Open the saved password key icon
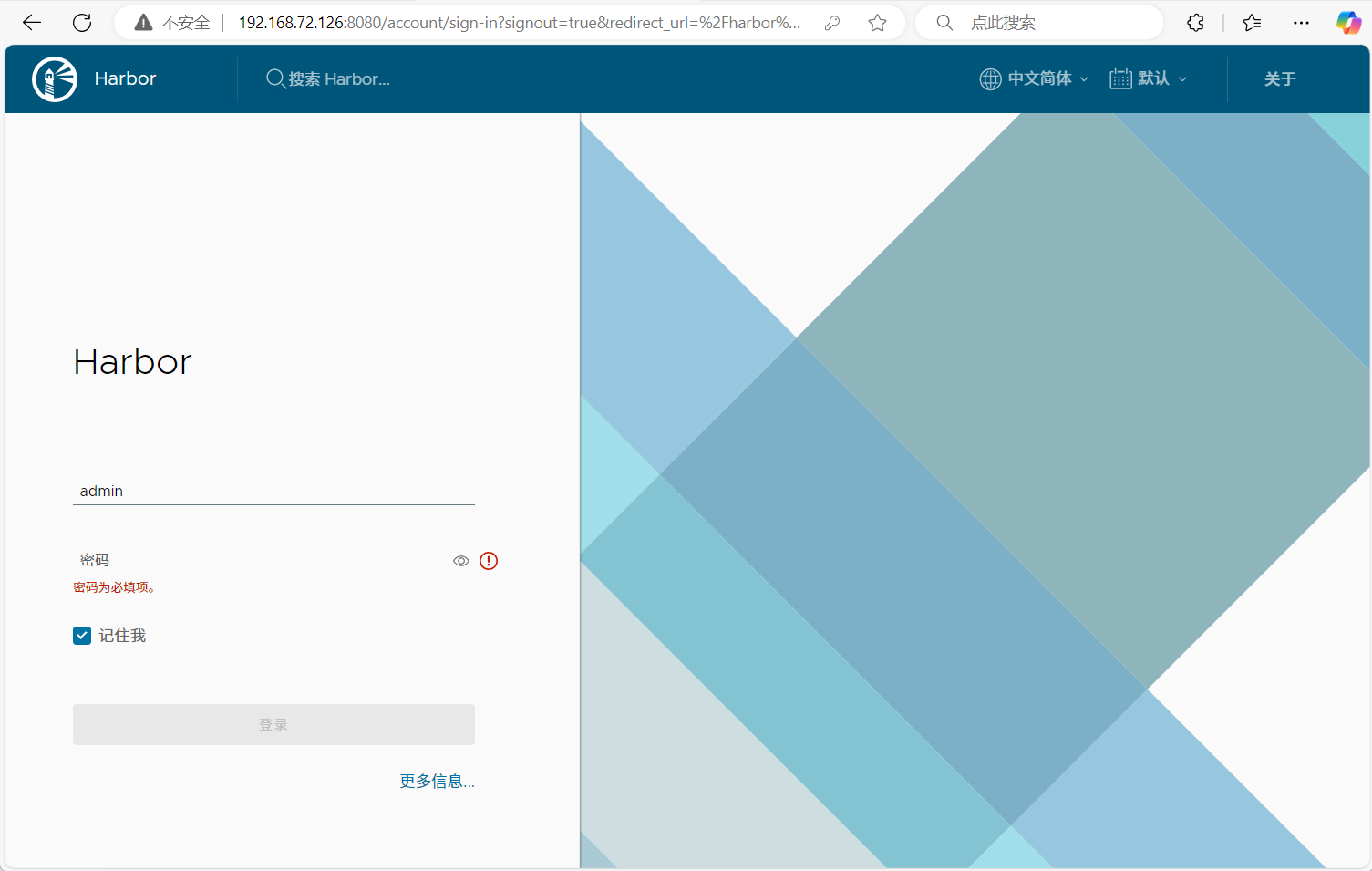Screen dimensions: 1372x871 click(x=832, y=23)
